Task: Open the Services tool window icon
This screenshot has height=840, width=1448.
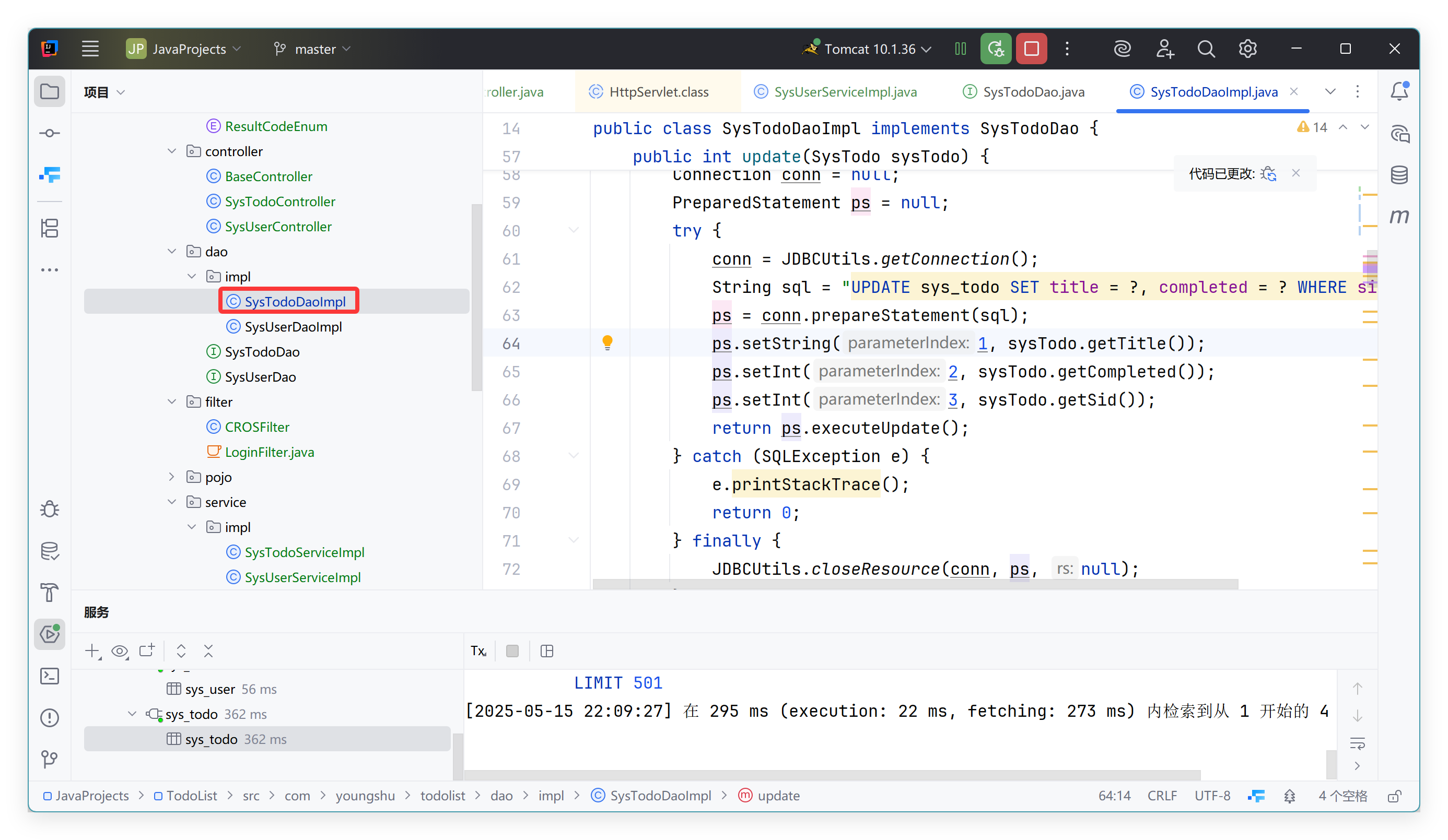Action: [x=50, y=634]
